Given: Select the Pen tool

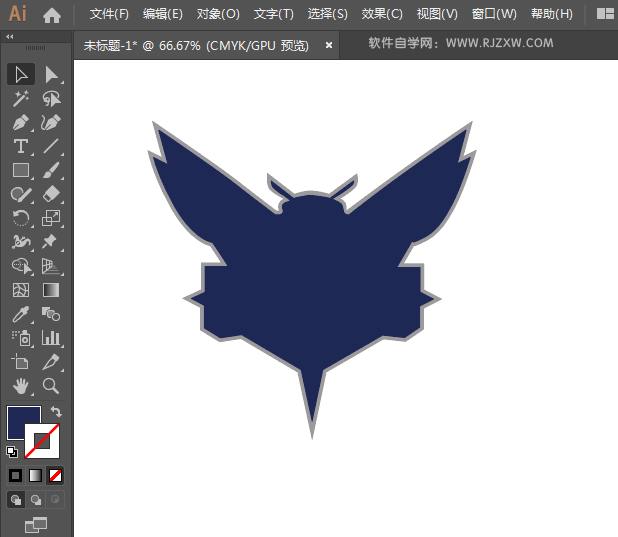Looking at the screenshot, I should click(21, 123).
